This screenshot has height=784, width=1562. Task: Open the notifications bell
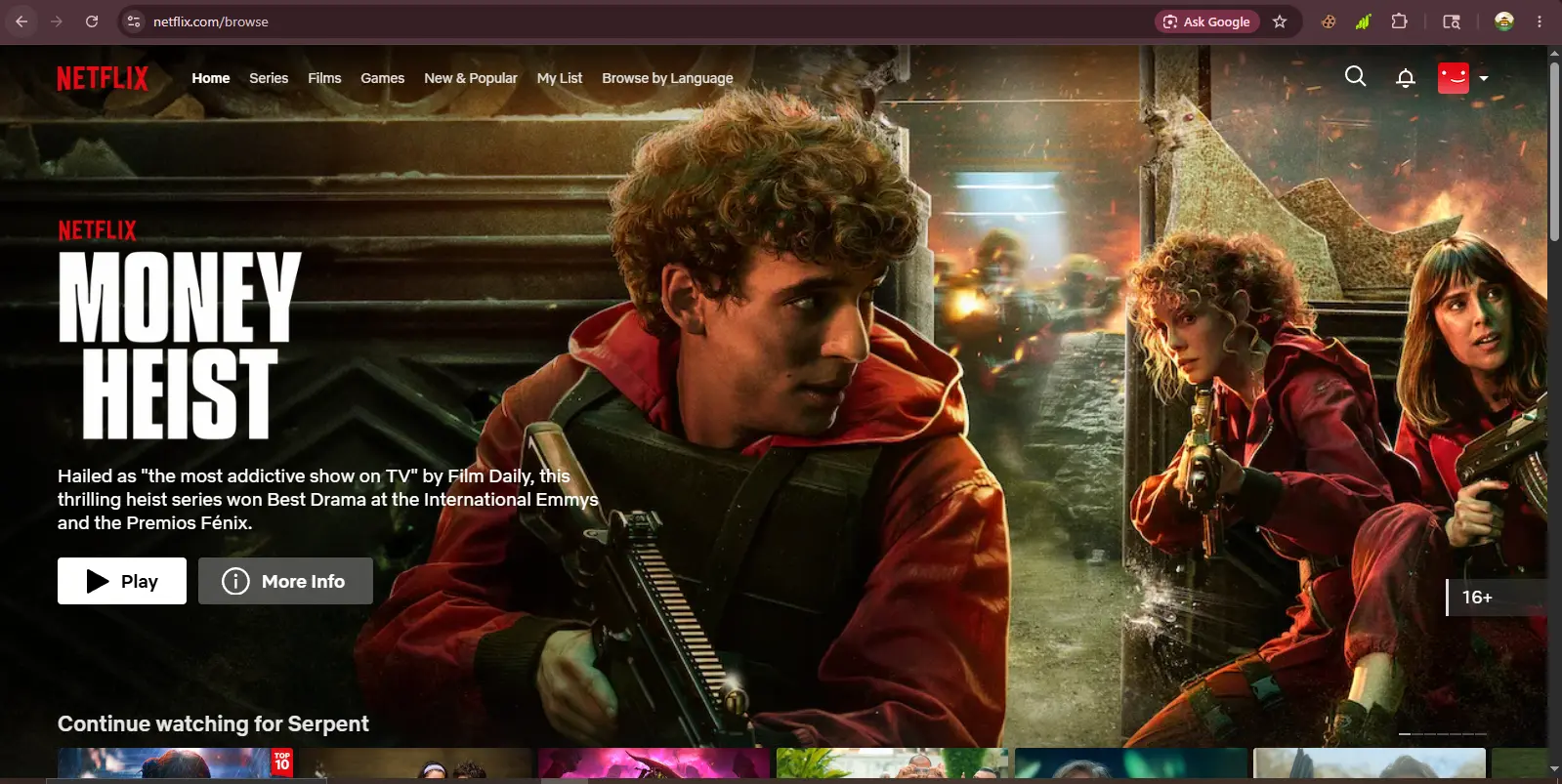tap(1406, 78)
